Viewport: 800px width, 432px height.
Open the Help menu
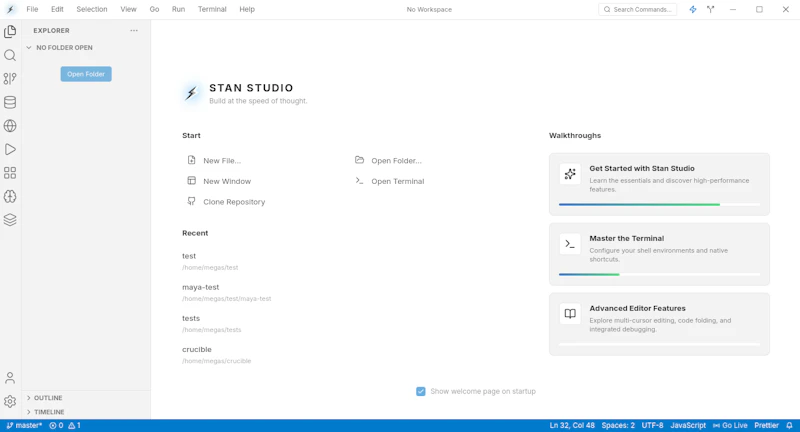[247, 9]
